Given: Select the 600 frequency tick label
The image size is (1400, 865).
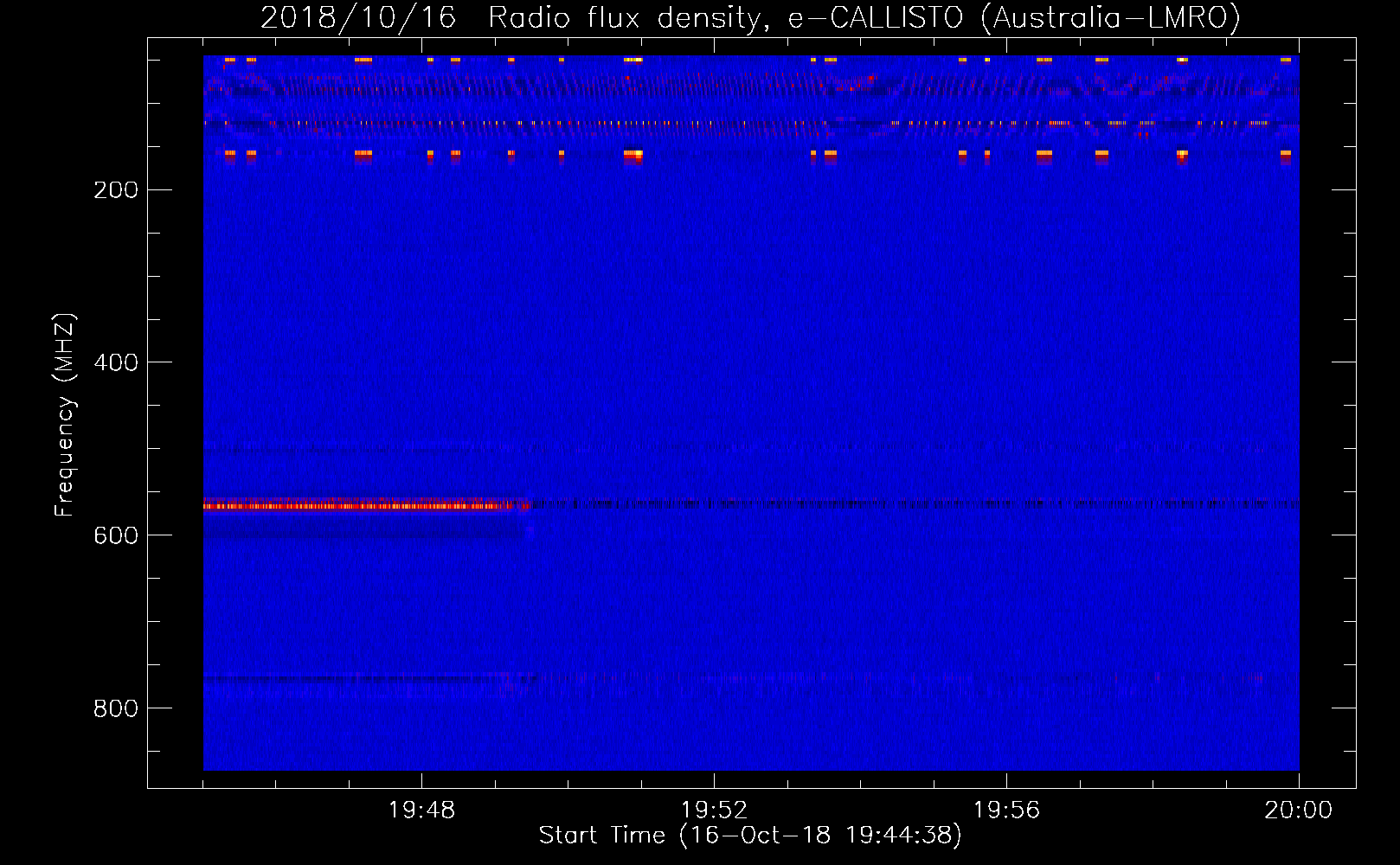Looking at the screenshot, I should pyautogui.click(x=116, y=535).
